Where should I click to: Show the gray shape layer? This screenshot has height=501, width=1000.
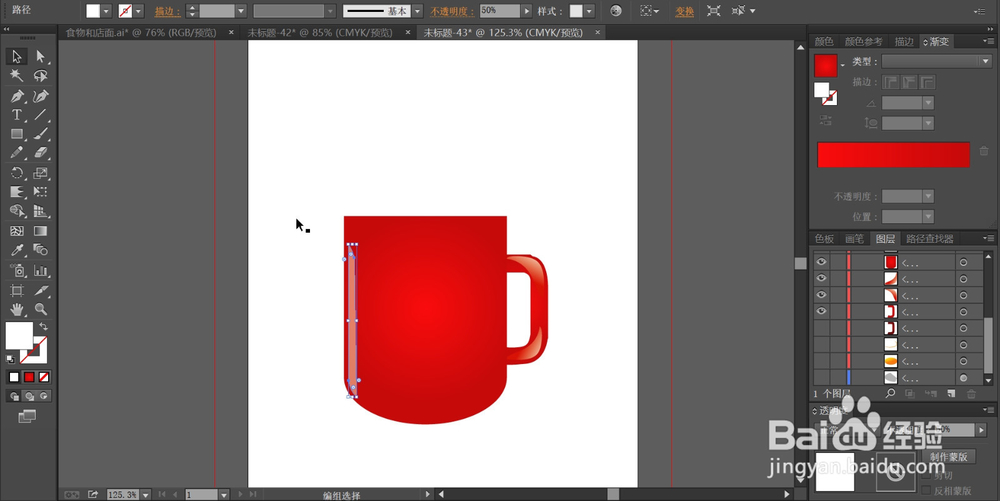pos(821,378)
